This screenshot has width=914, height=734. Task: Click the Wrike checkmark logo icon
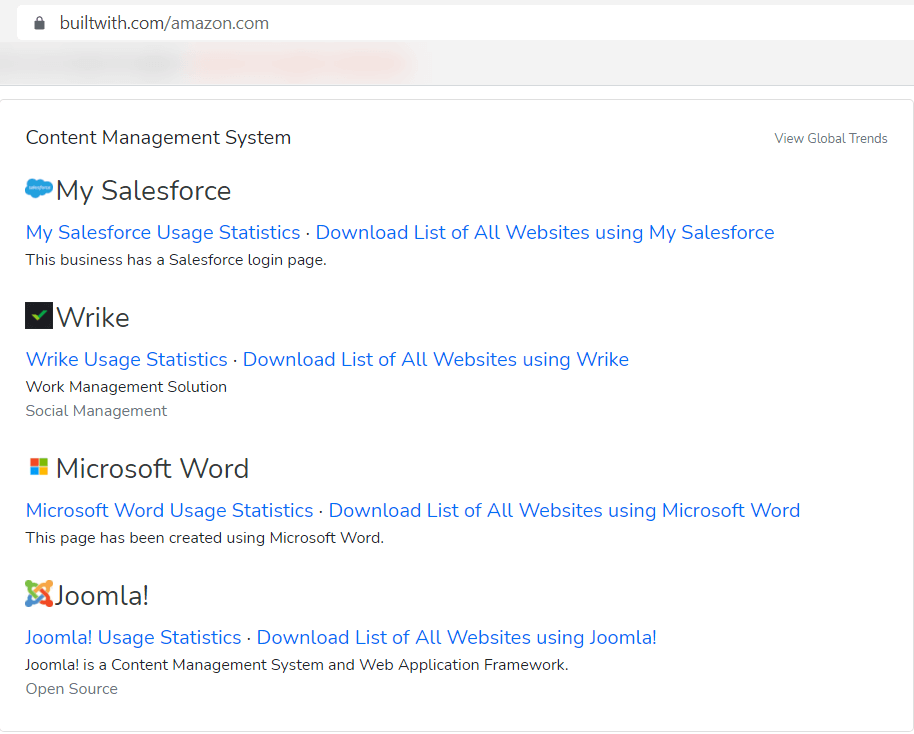(39, 315)
